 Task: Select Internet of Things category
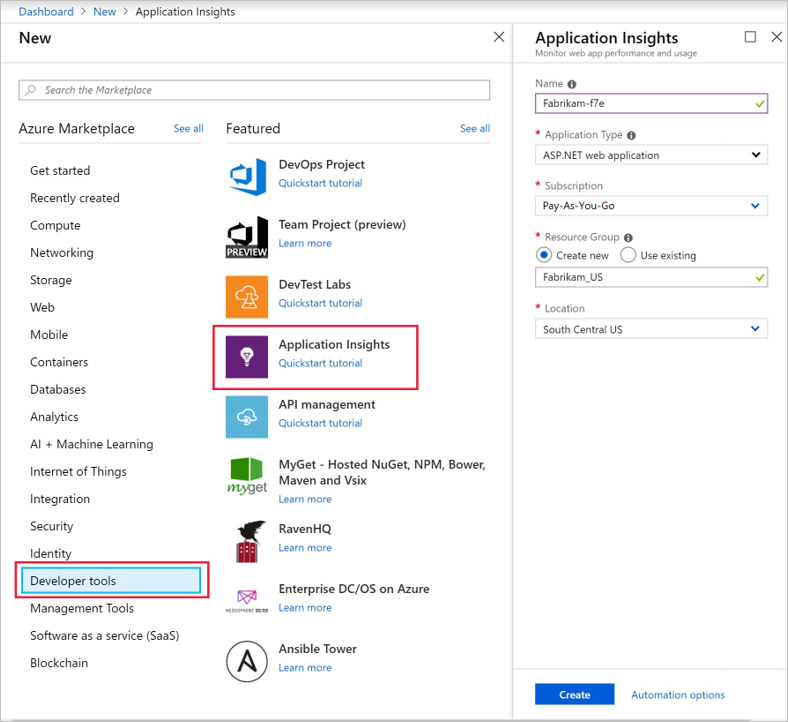[78, 471]
